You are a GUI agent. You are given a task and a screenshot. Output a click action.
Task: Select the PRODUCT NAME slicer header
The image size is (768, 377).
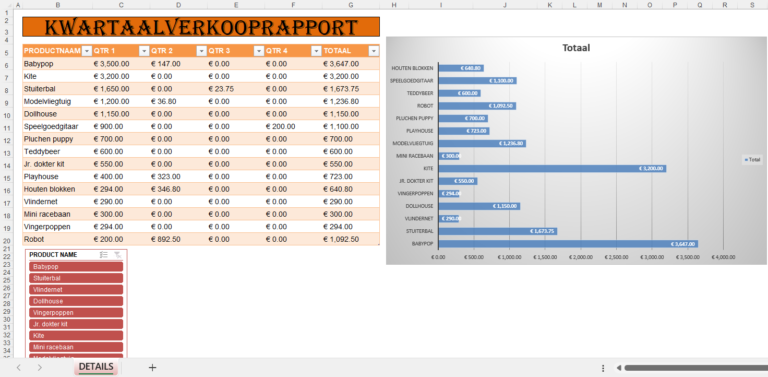pyautogui.click(x=53, y=255)
